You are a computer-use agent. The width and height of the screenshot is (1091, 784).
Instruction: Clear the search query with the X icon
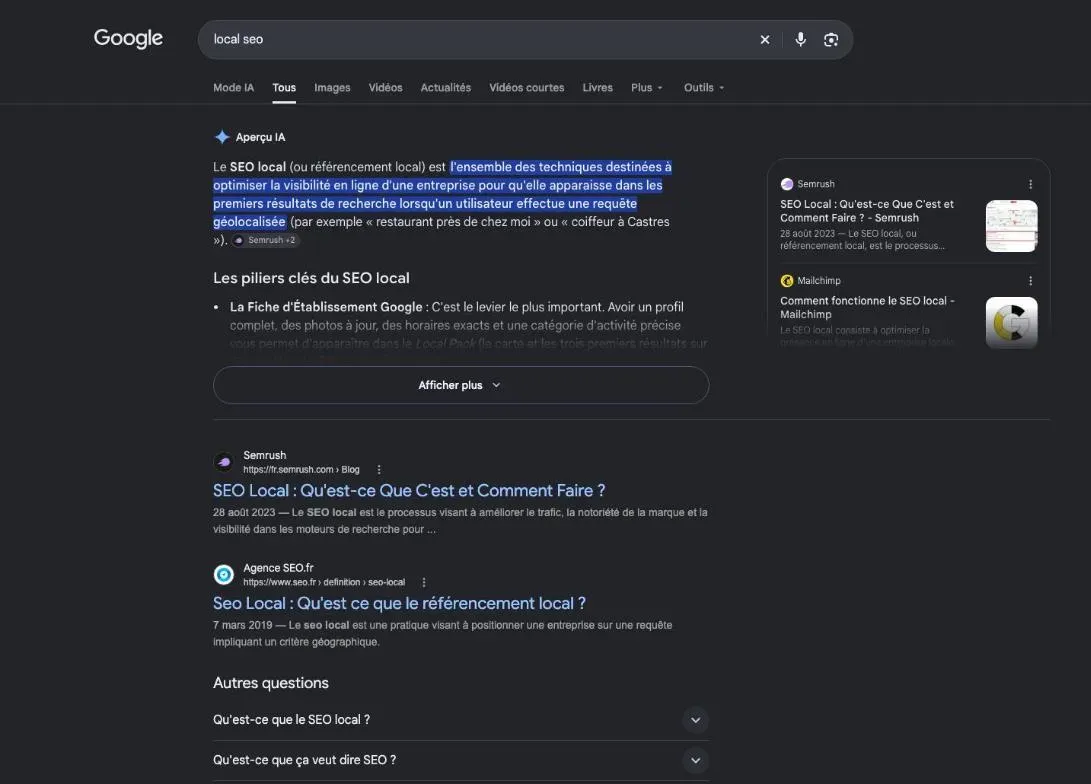click(765, 40)
